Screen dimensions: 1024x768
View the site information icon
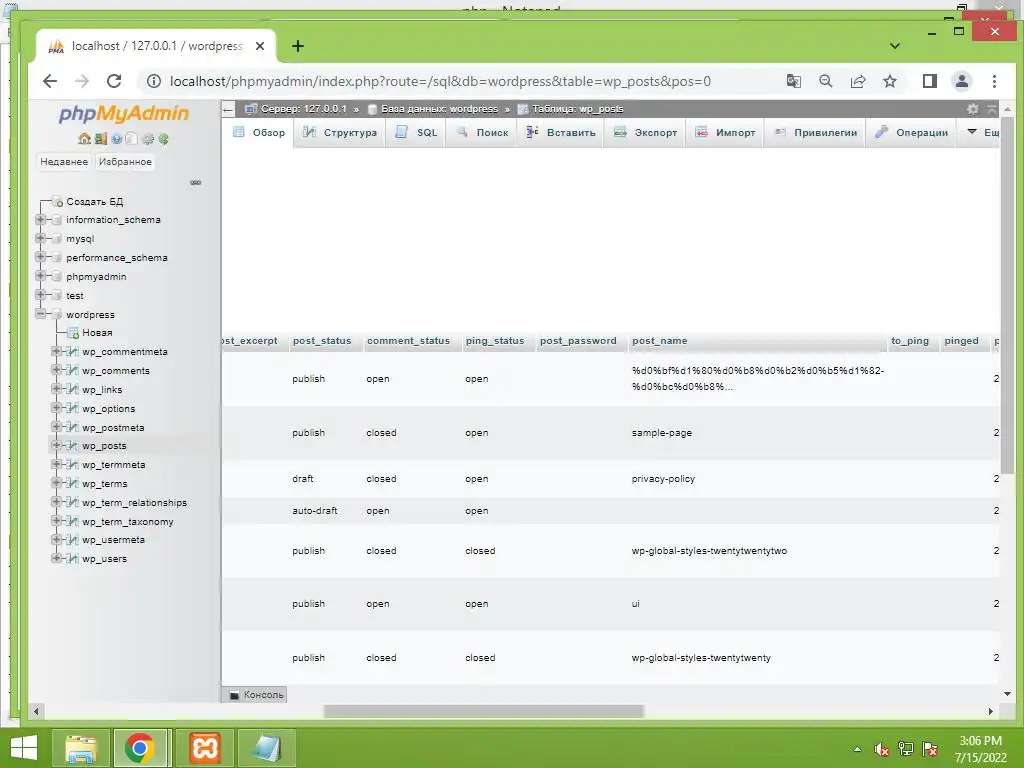click(x=153, y=81)
